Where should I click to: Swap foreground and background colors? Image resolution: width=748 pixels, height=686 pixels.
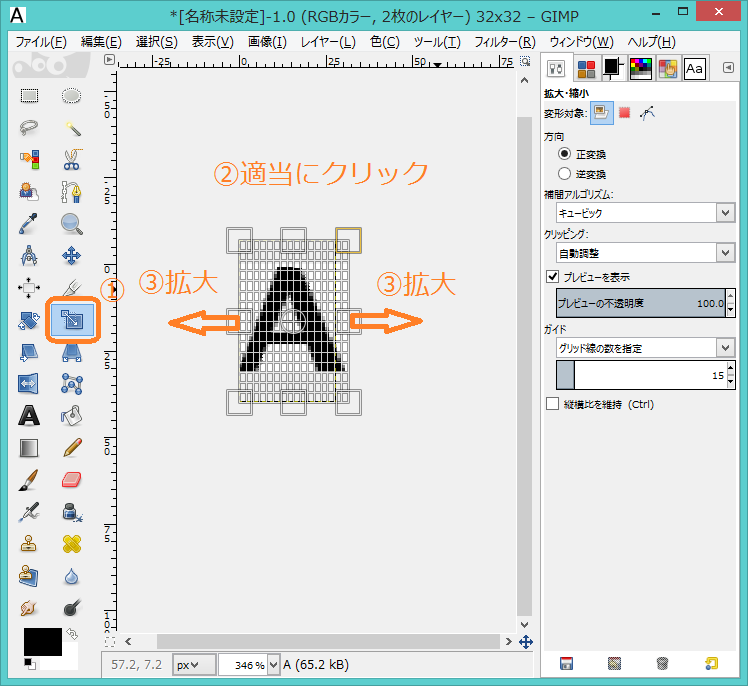[x=72, y=634]
